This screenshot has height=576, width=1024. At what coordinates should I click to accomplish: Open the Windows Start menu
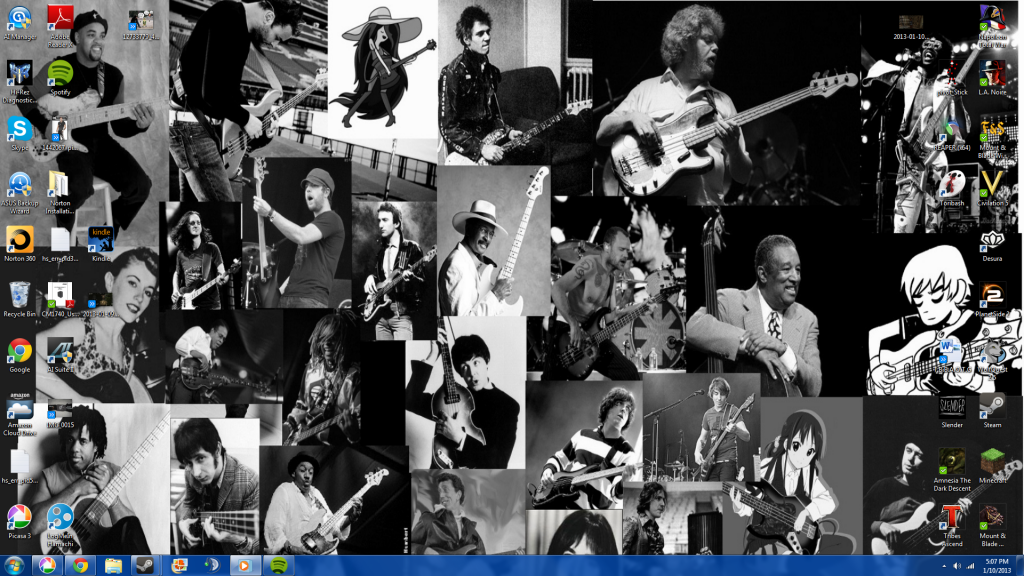(x=14, y=566)
